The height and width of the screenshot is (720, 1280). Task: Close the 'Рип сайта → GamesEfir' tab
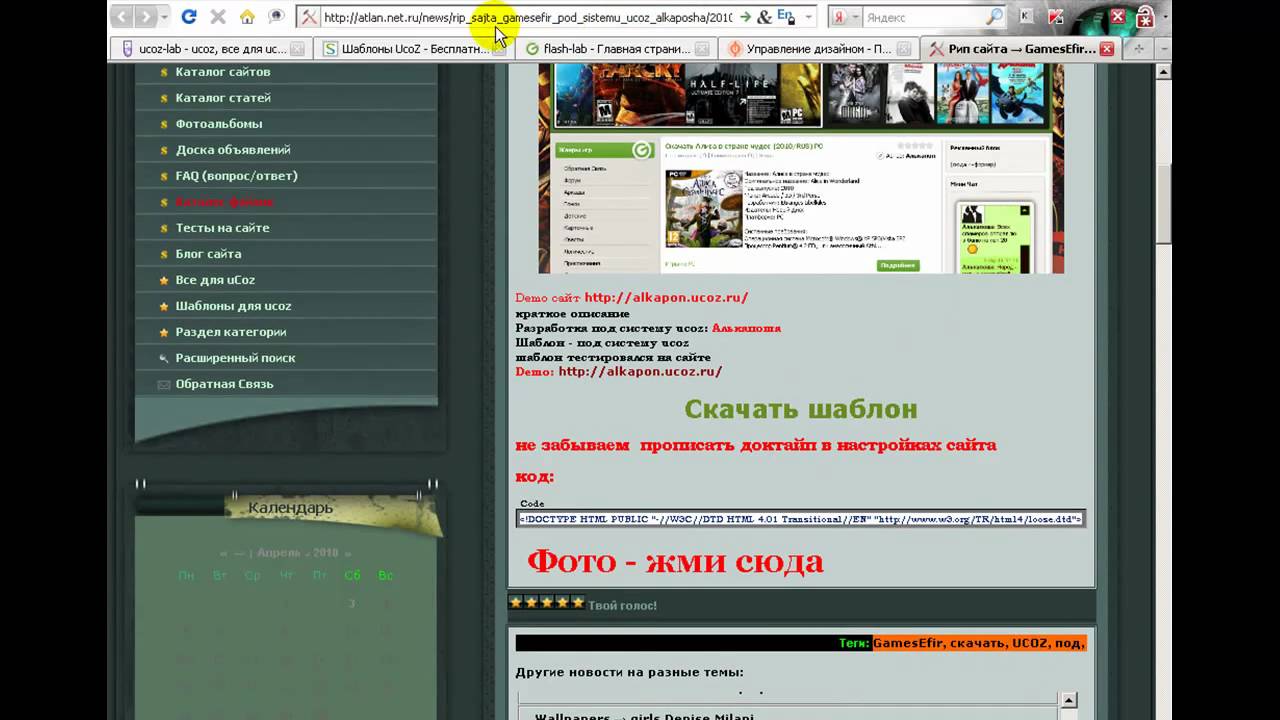click(1107, 48)
